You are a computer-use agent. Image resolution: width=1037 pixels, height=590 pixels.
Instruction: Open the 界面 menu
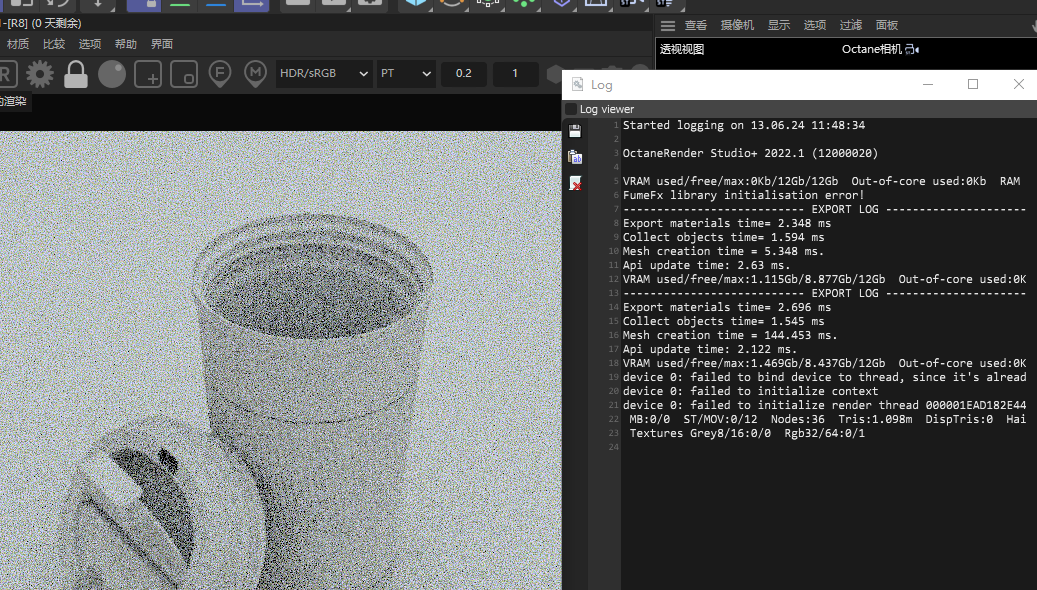(162, 44)
